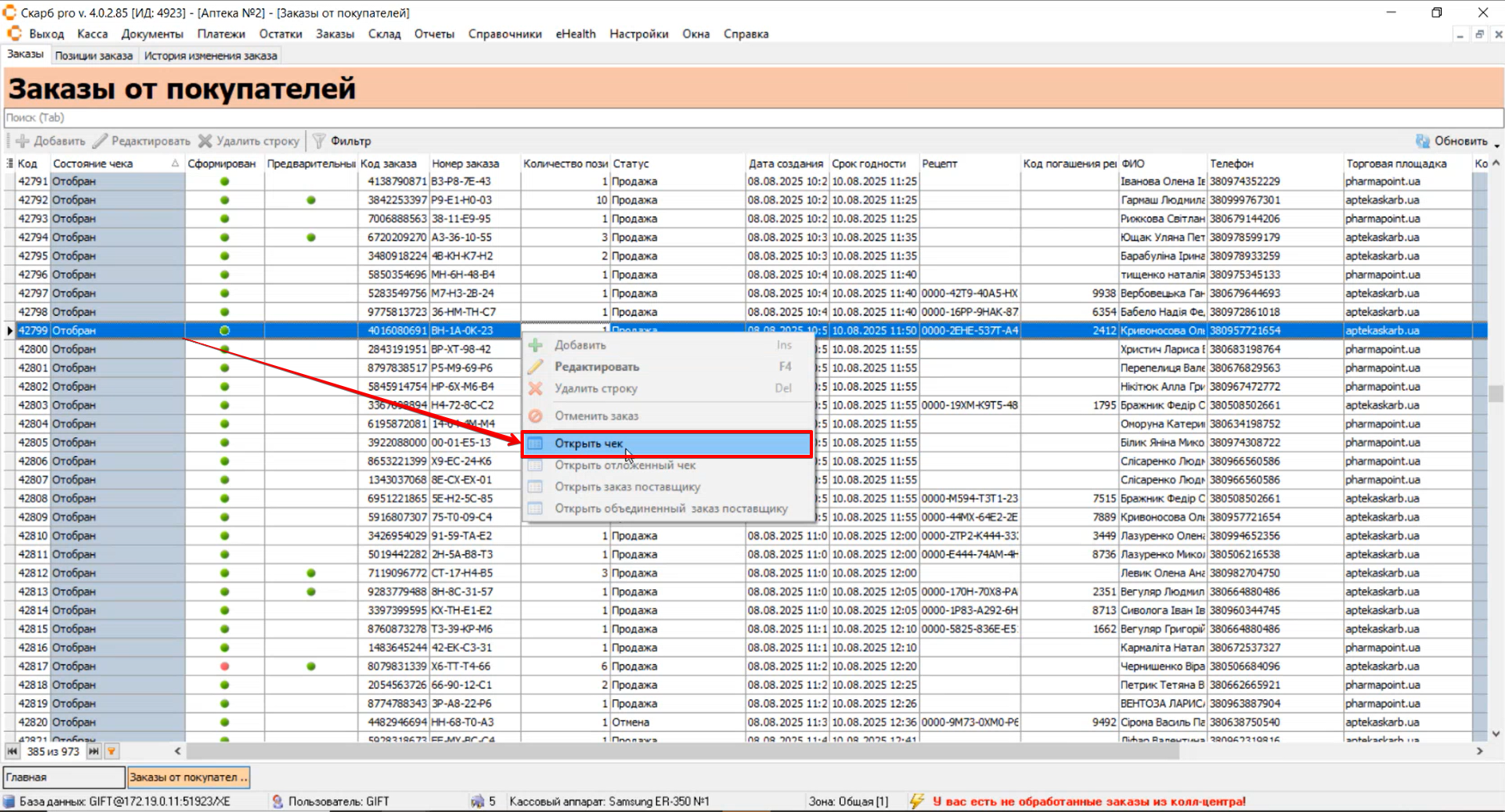Click the database icon in status bar

(x=9, y=801)
